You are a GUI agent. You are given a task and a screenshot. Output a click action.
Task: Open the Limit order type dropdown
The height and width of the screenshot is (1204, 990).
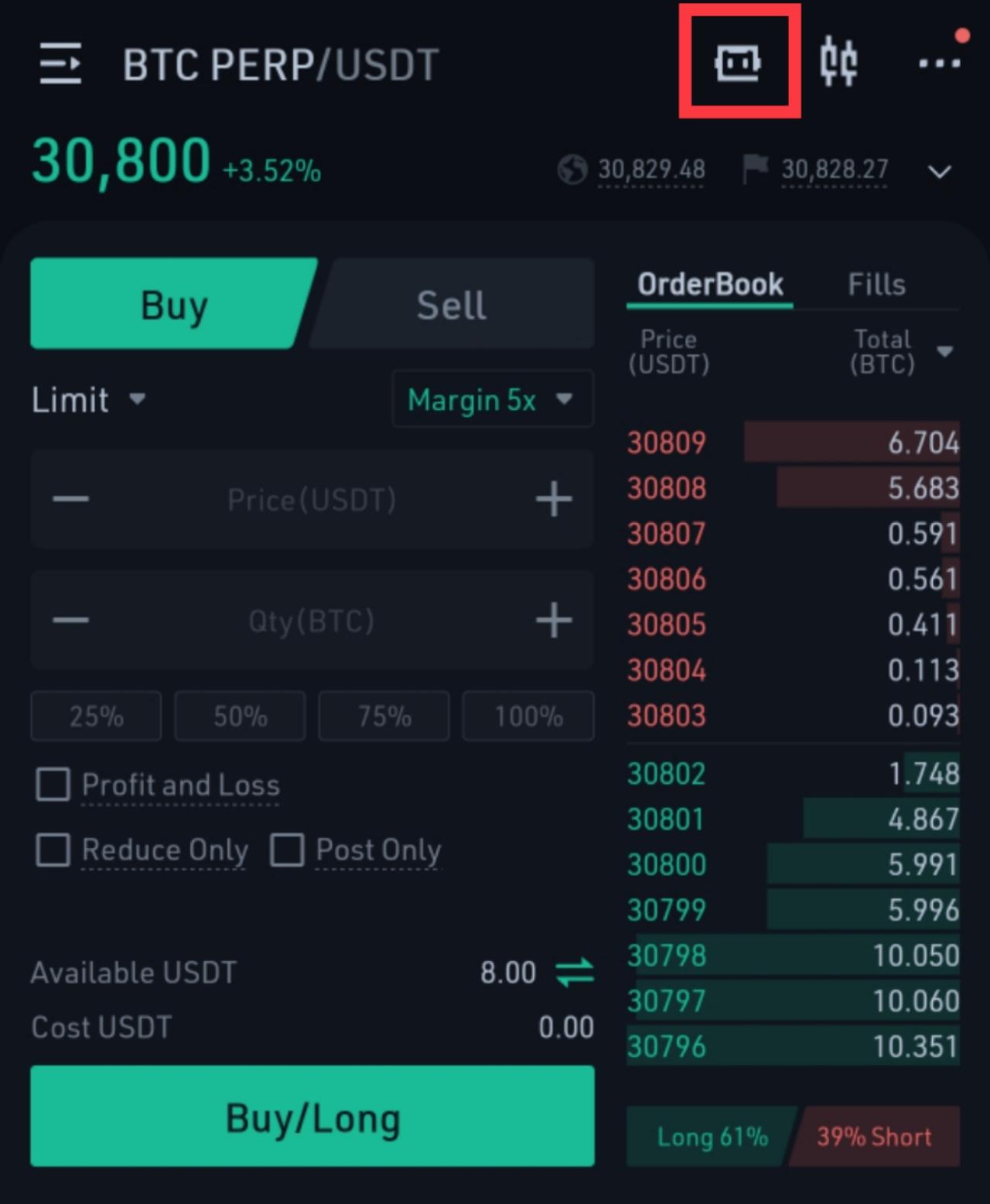pos(88,400)
